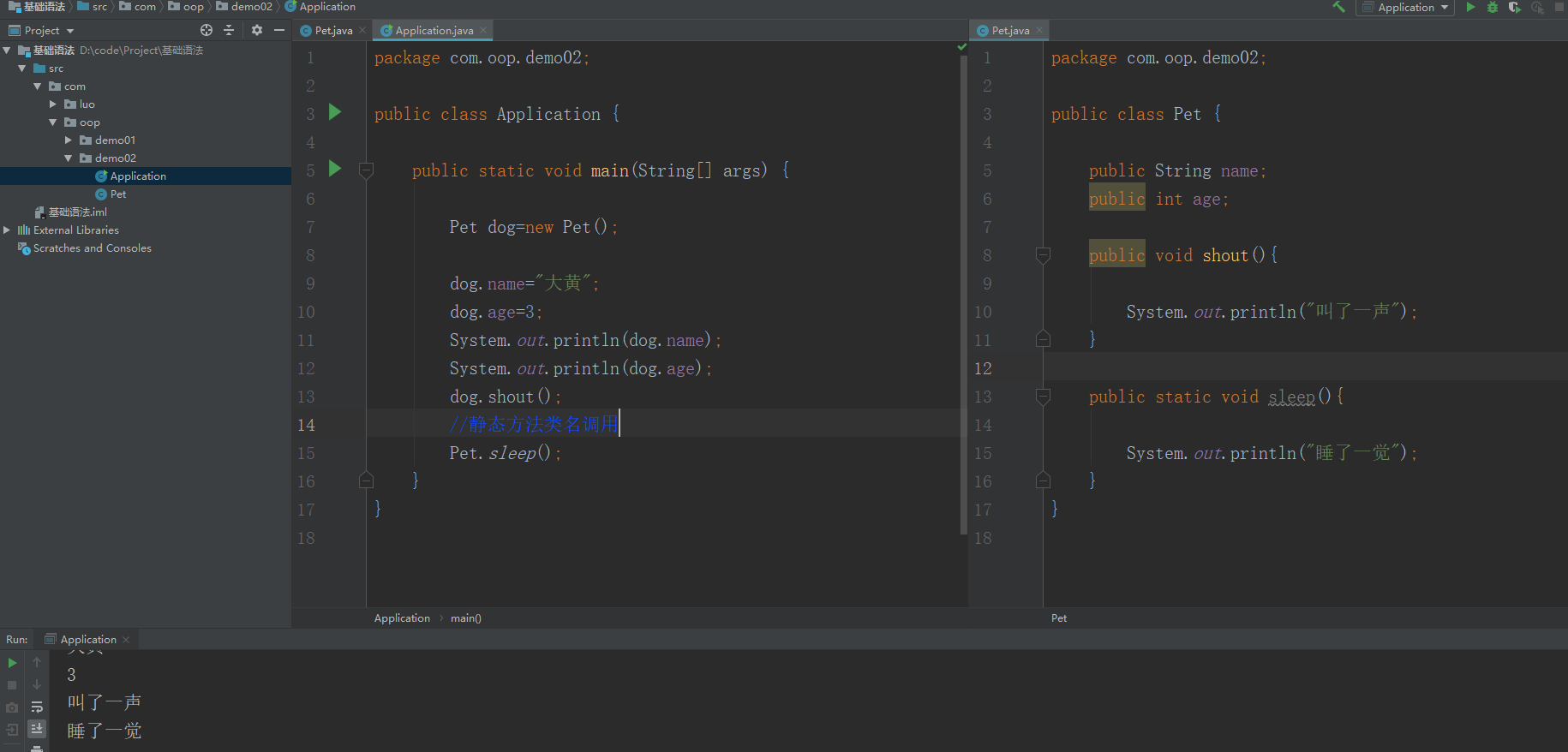
Task: Toggle scroll to end in Run console
Action: pos(37,728)
